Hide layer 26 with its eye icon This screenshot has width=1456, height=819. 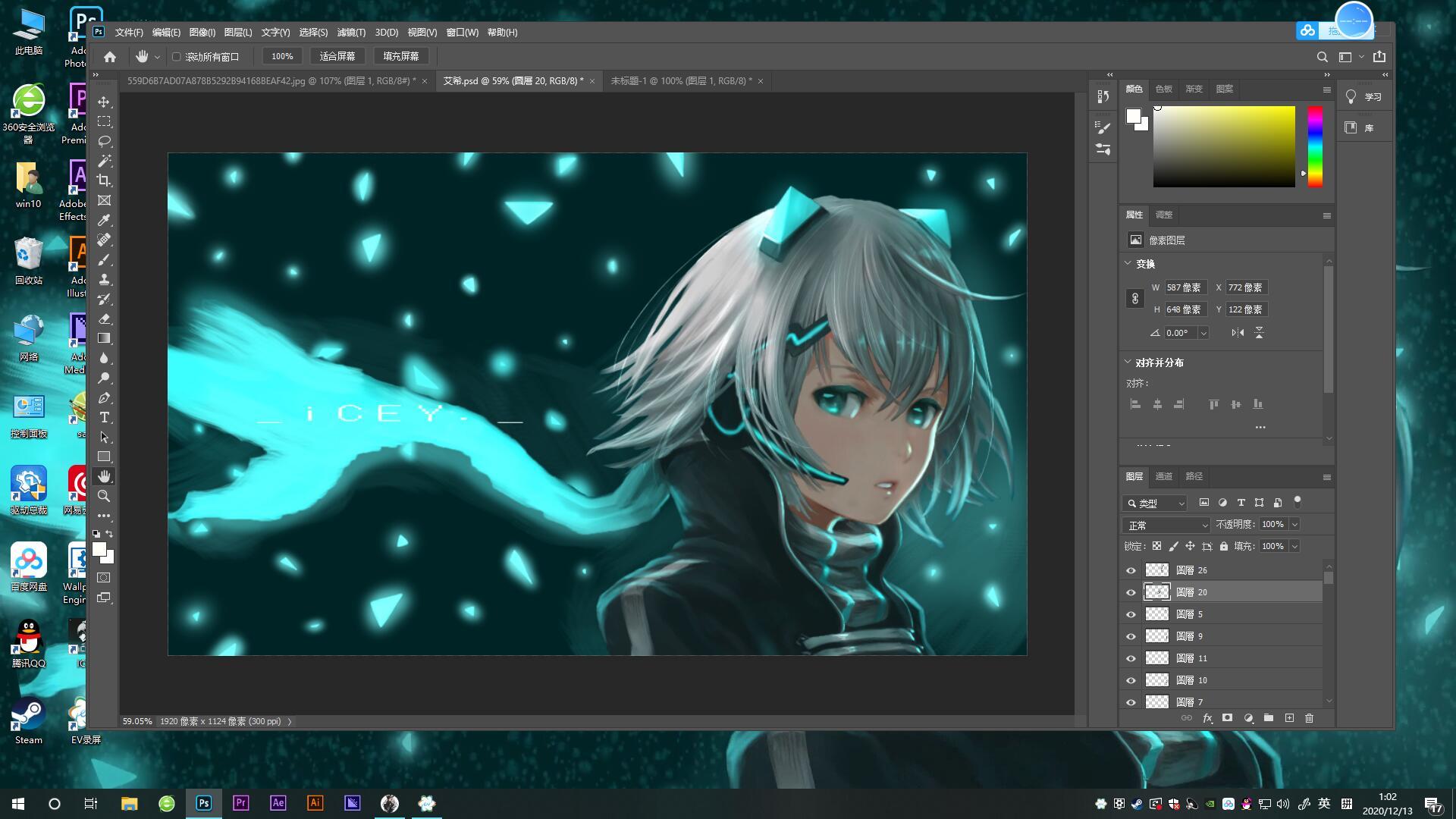pos(1131,570)
